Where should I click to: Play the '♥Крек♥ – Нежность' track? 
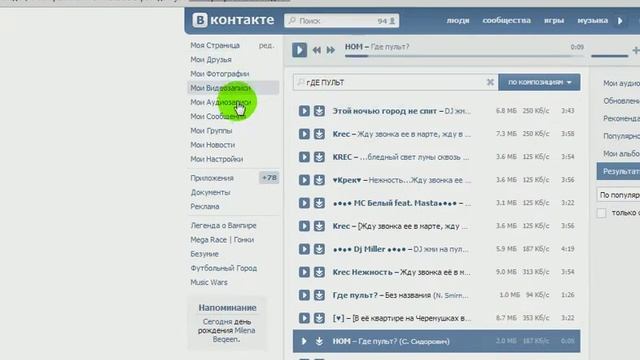coord(304,180)
